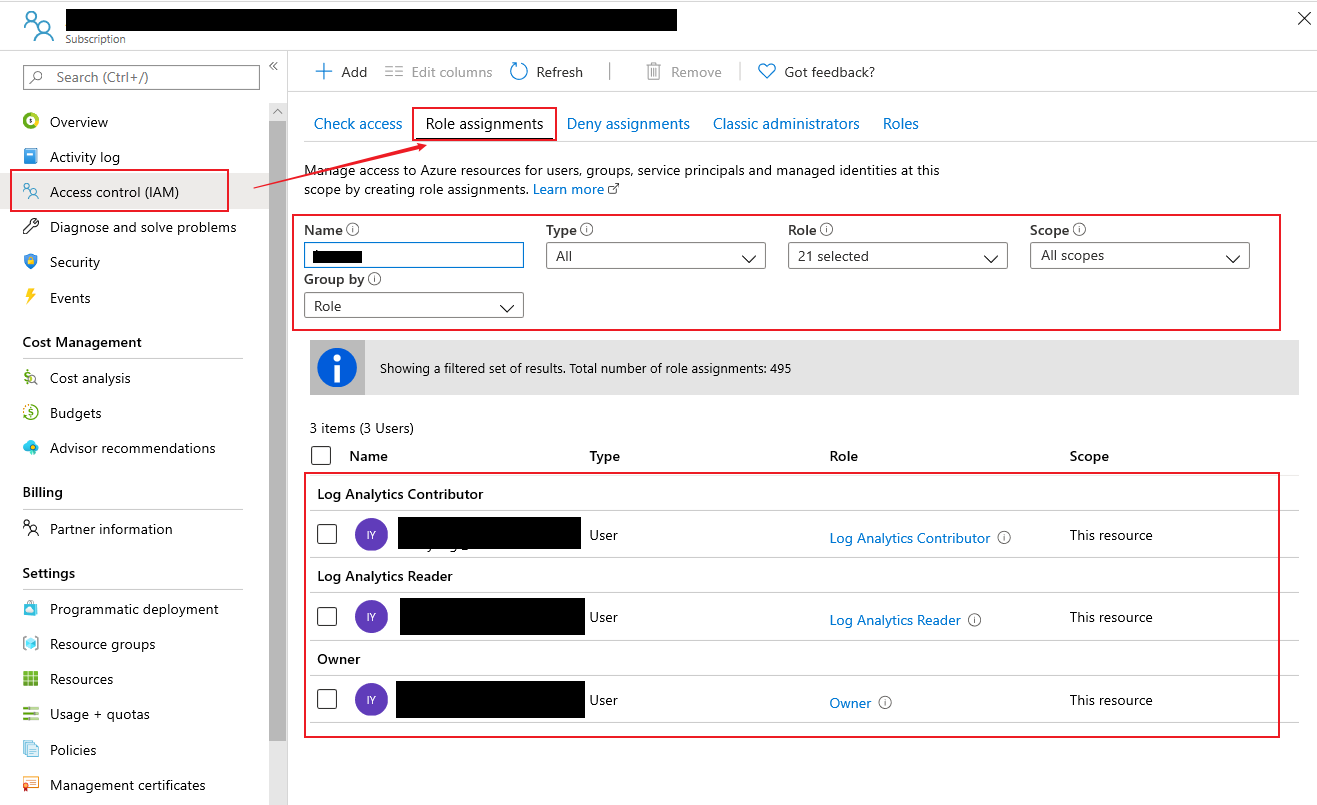This screenshot has height=805, width=1317.
Task: Click the Resource groups cube icon
Action: 30,643
